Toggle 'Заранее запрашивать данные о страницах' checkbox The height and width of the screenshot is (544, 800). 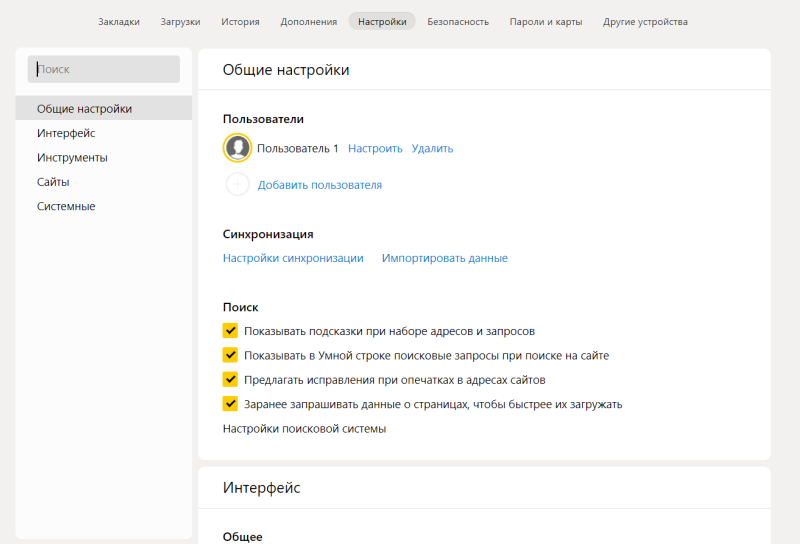tap(230, 404)
